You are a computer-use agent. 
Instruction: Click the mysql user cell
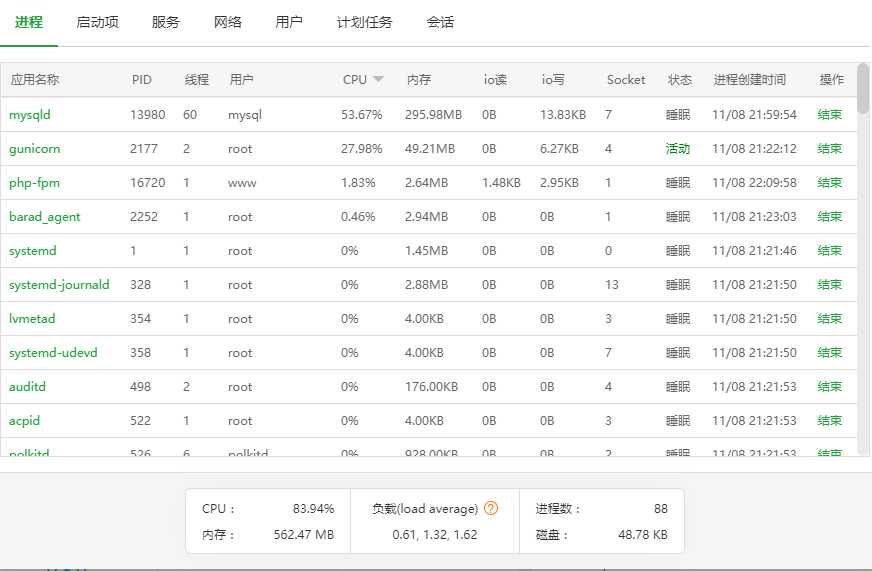pyautogui.click(x=245, y=115)
